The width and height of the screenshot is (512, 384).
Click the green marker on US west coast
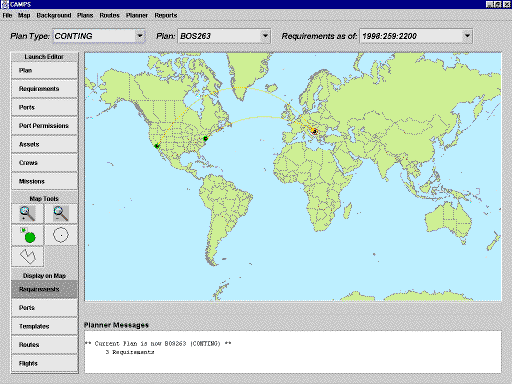coord(157,146)
